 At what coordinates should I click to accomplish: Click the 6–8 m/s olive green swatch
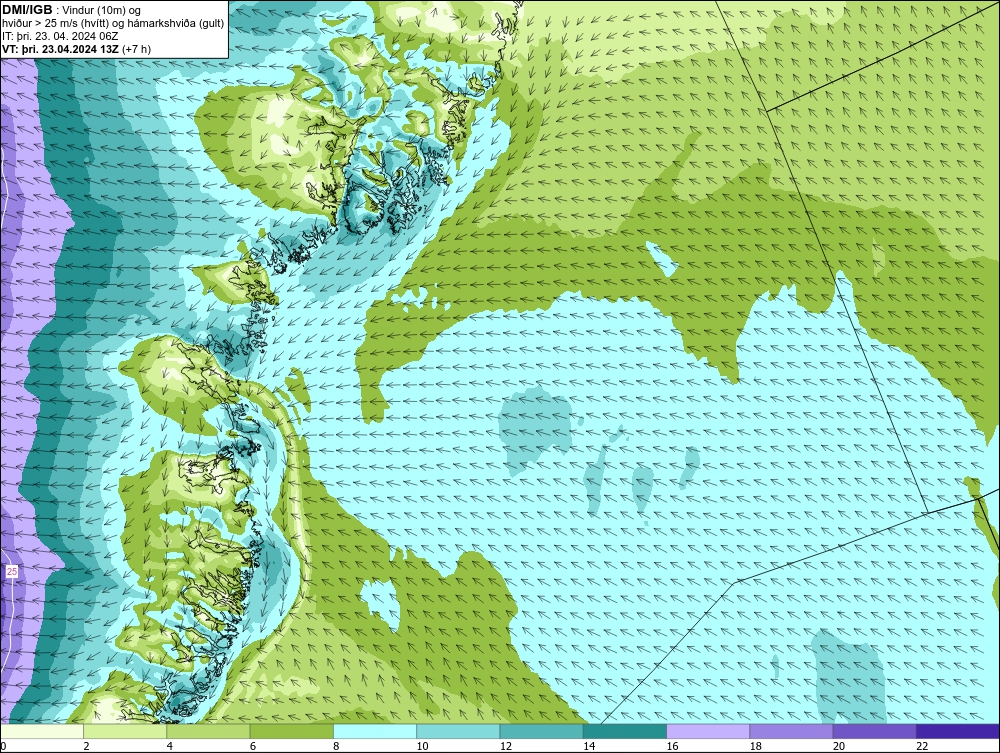[x=291, y=731]
